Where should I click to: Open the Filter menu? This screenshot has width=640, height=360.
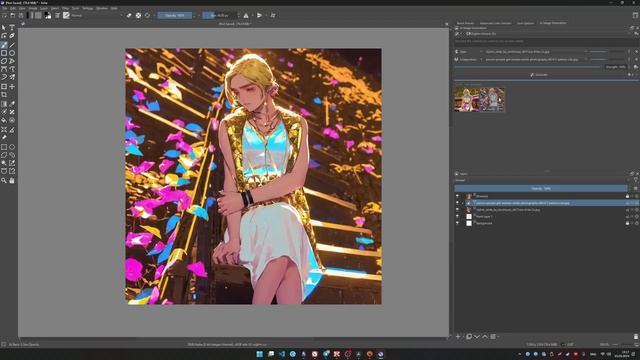(65, 8)
